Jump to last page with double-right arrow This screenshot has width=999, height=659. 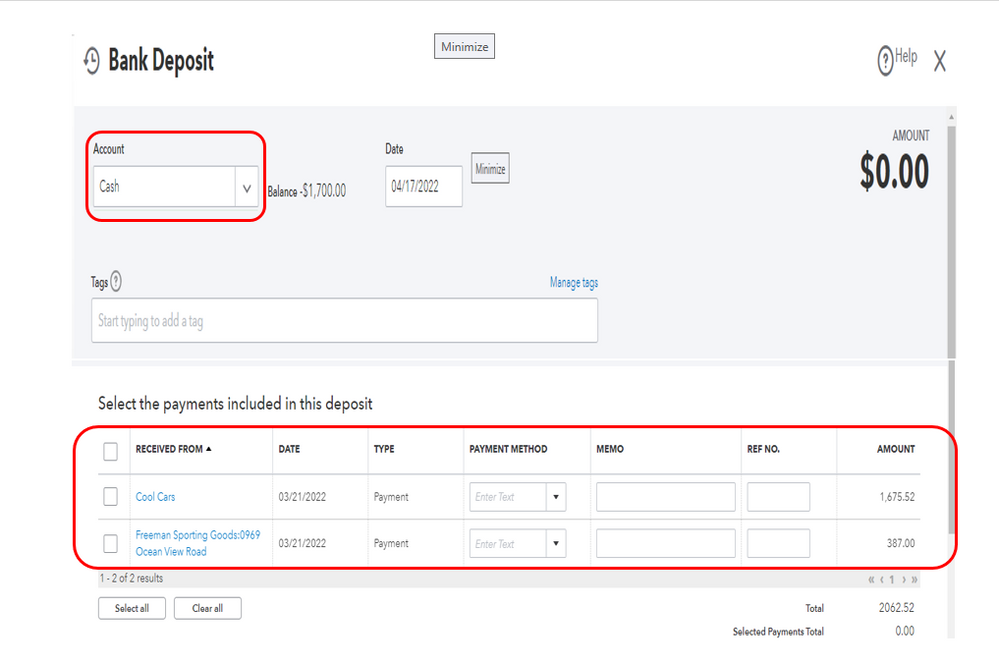914,579
